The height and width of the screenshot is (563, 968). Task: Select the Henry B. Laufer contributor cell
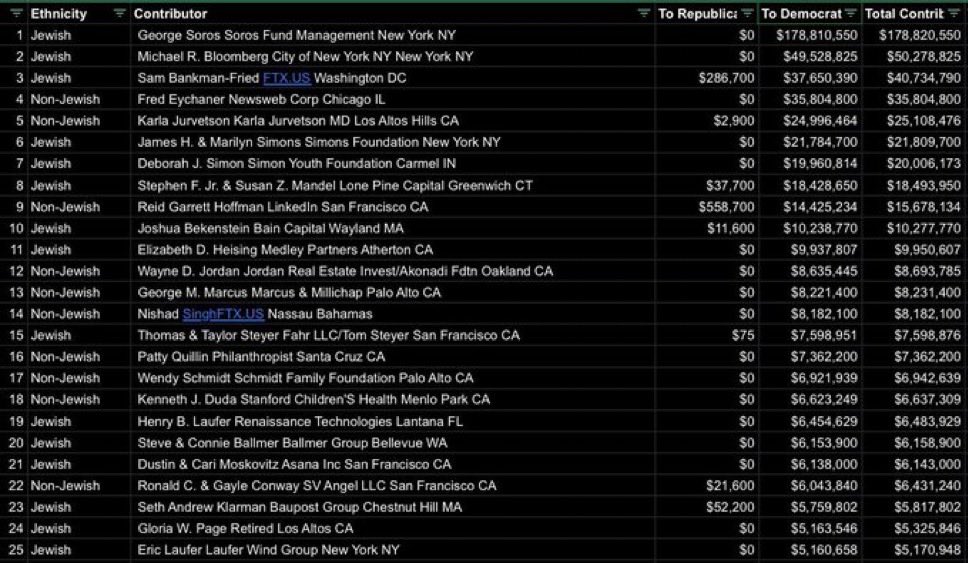pos(392,422)
